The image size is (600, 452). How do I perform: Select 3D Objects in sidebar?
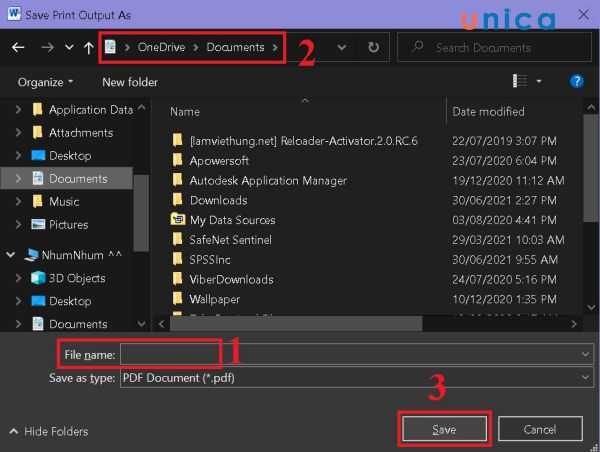pyautogui.click(x=77, y=278)
